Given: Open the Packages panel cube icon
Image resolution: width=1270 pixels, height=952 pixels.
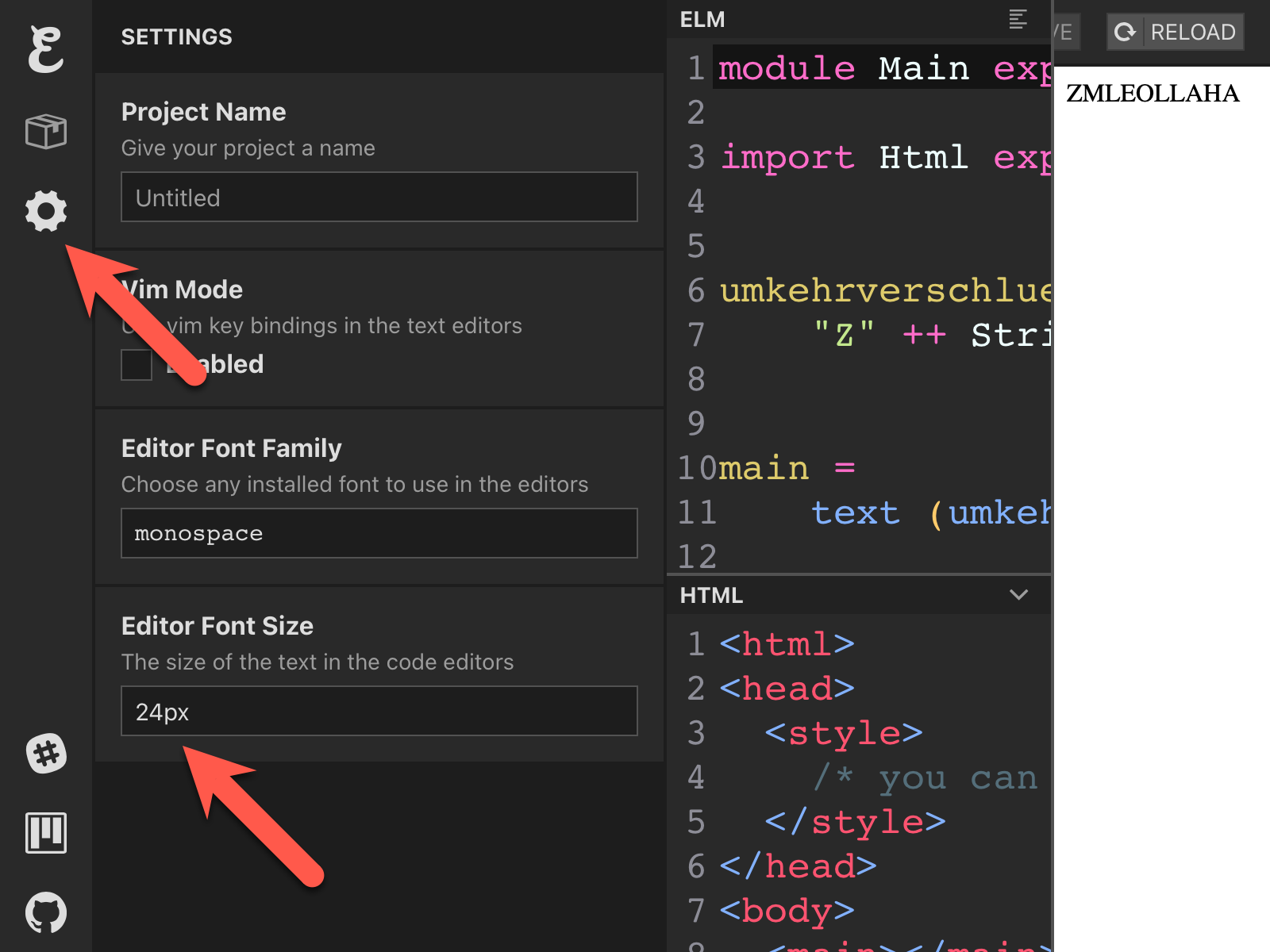Looking at the screenshot, I should (x=45, y=132).
